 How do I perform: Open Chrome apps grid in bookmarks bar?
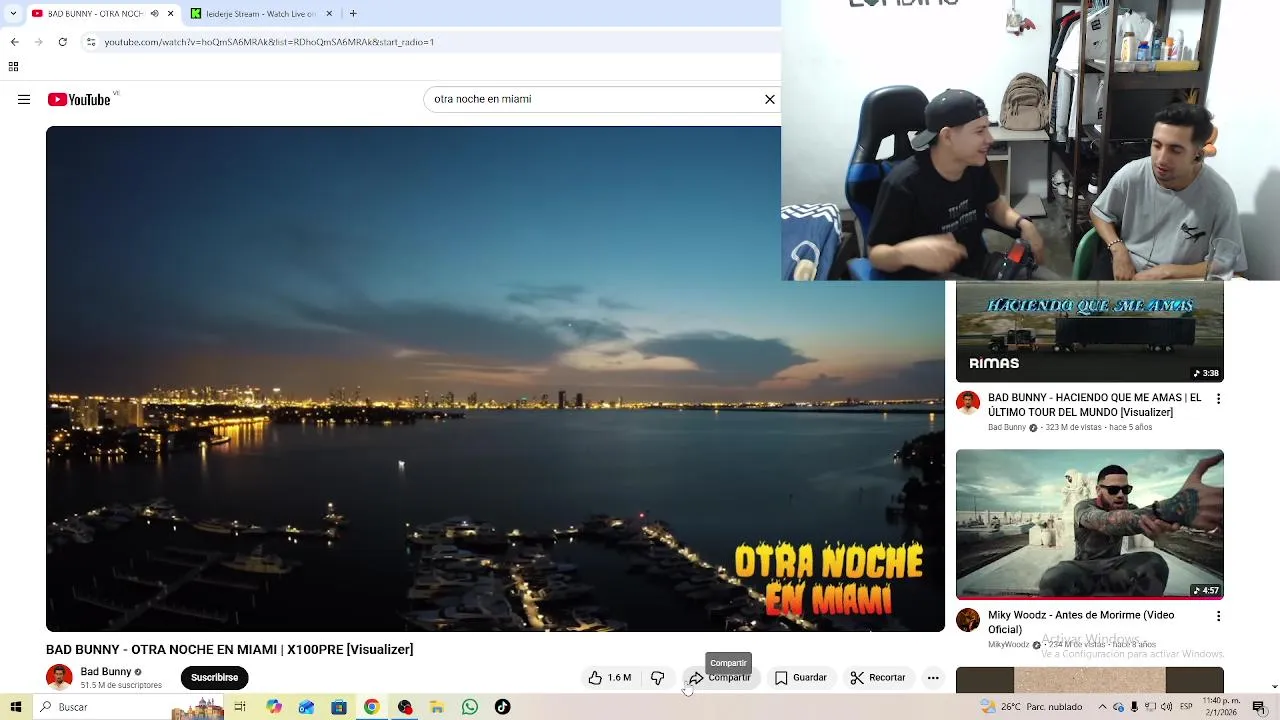(14, 67)
